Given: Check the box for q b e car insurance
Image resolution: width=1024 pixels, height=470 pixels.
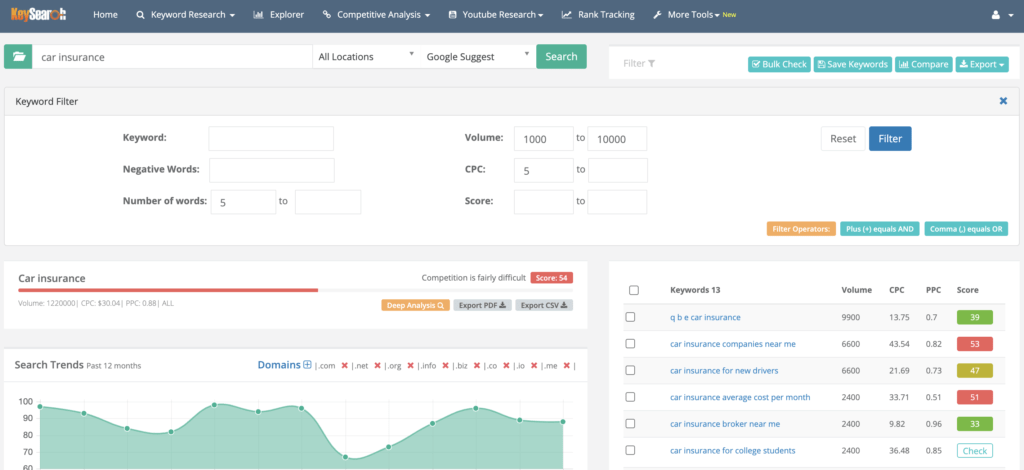Looking at the screenshot, I should coord(630,317).
